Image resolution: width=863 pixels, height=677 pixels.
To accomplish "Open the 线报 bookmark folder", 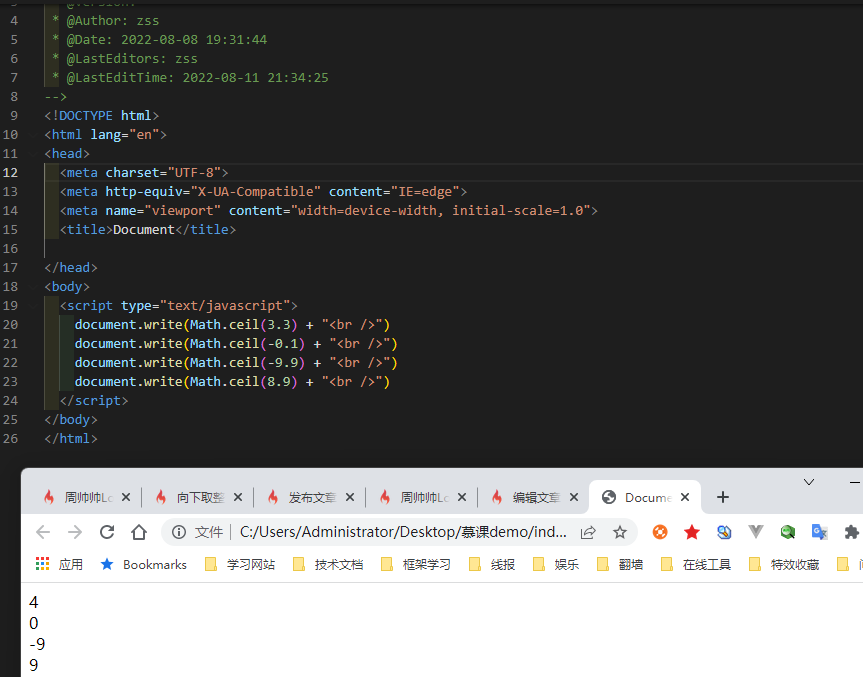I will 491,564.
